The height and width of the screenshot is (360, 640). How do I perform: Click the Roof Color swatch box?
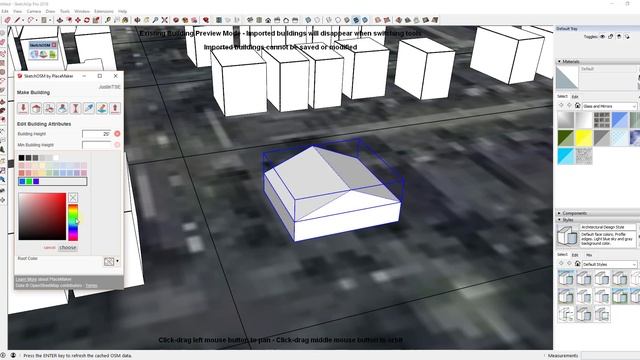click(x=109, y=262)
